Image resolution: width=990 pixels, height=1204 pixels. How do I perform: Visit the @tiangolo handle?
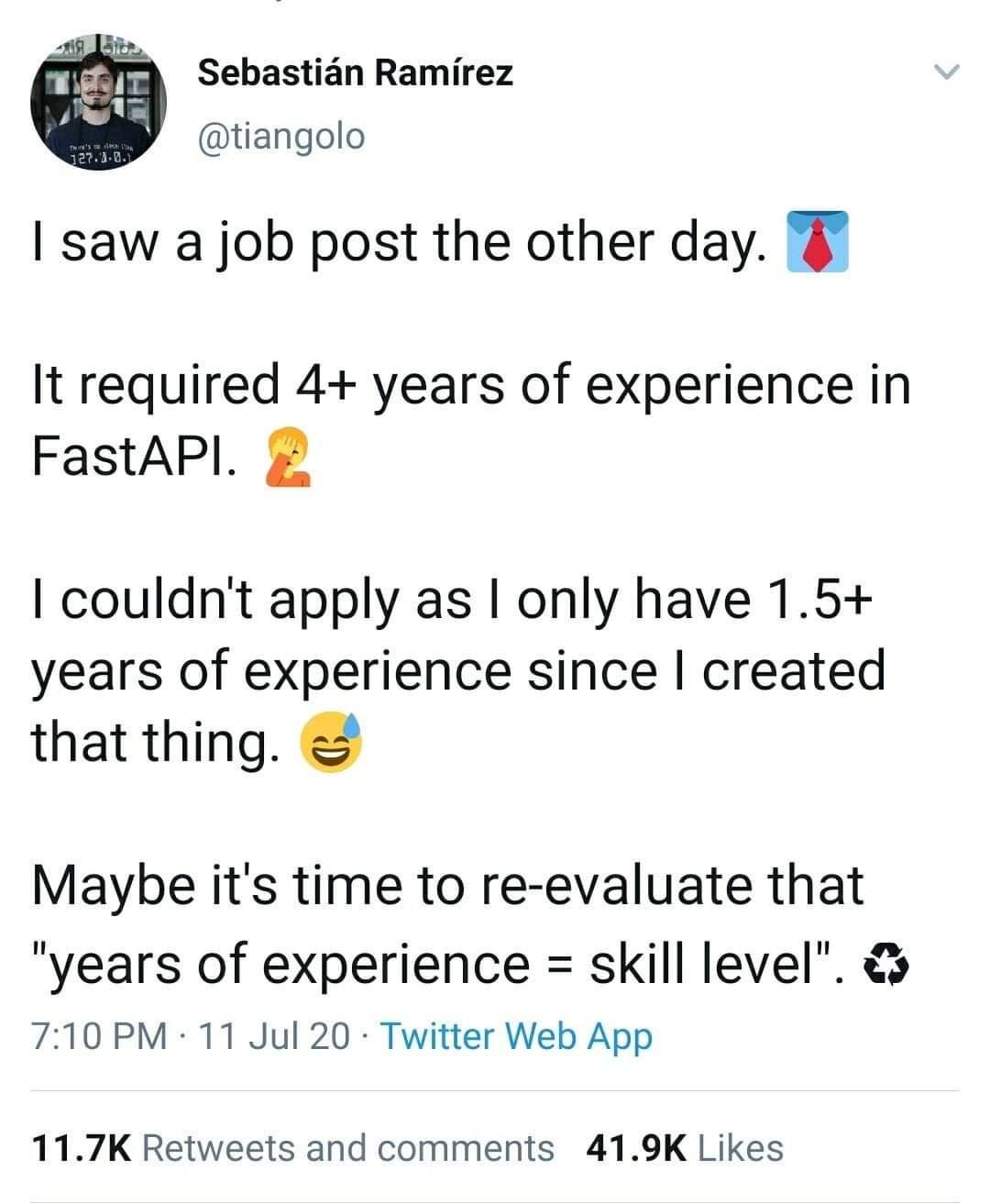pos(281,136)
